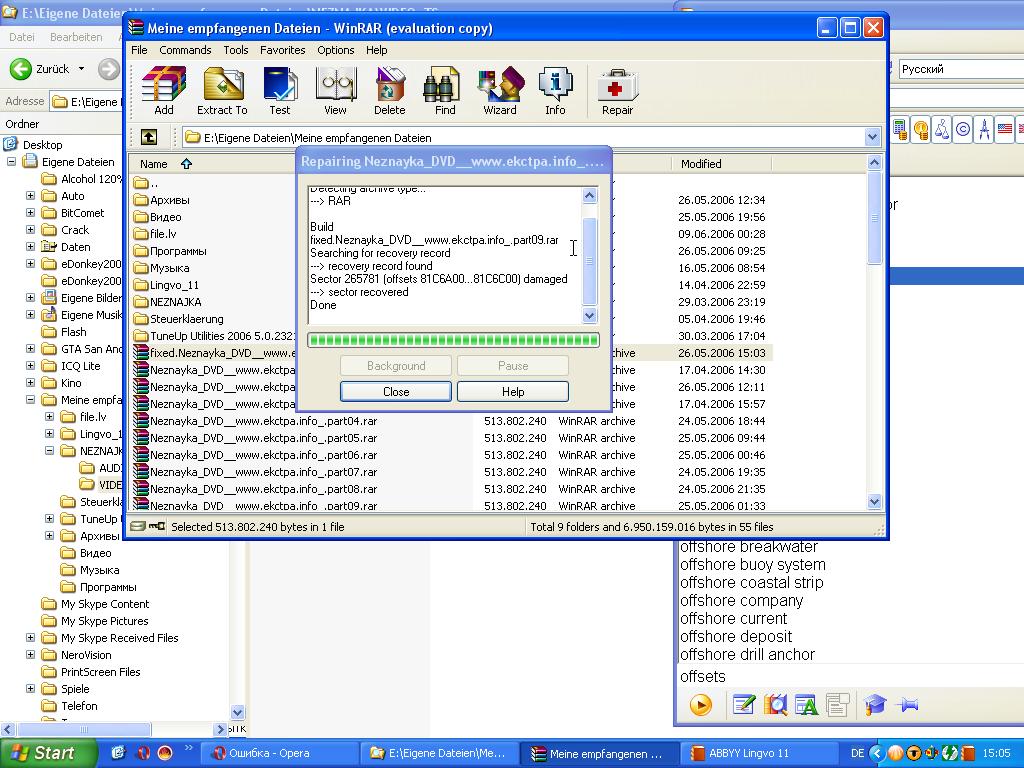
Task: Click the Delete toolbar icon
Action: click(390, 91)
